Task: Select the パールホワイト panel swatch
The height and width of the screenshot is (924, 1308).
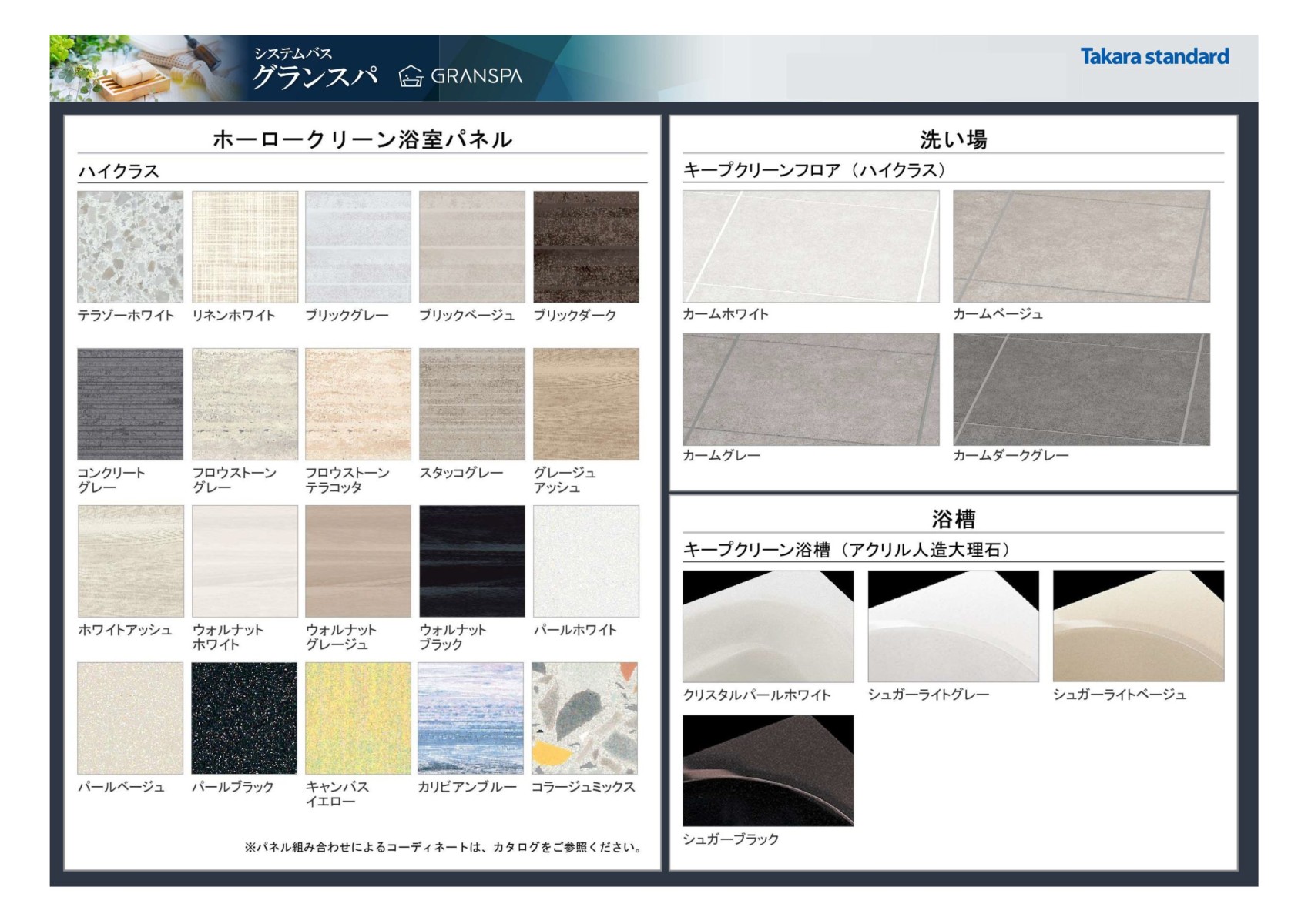Action: [x=585, y=561]
